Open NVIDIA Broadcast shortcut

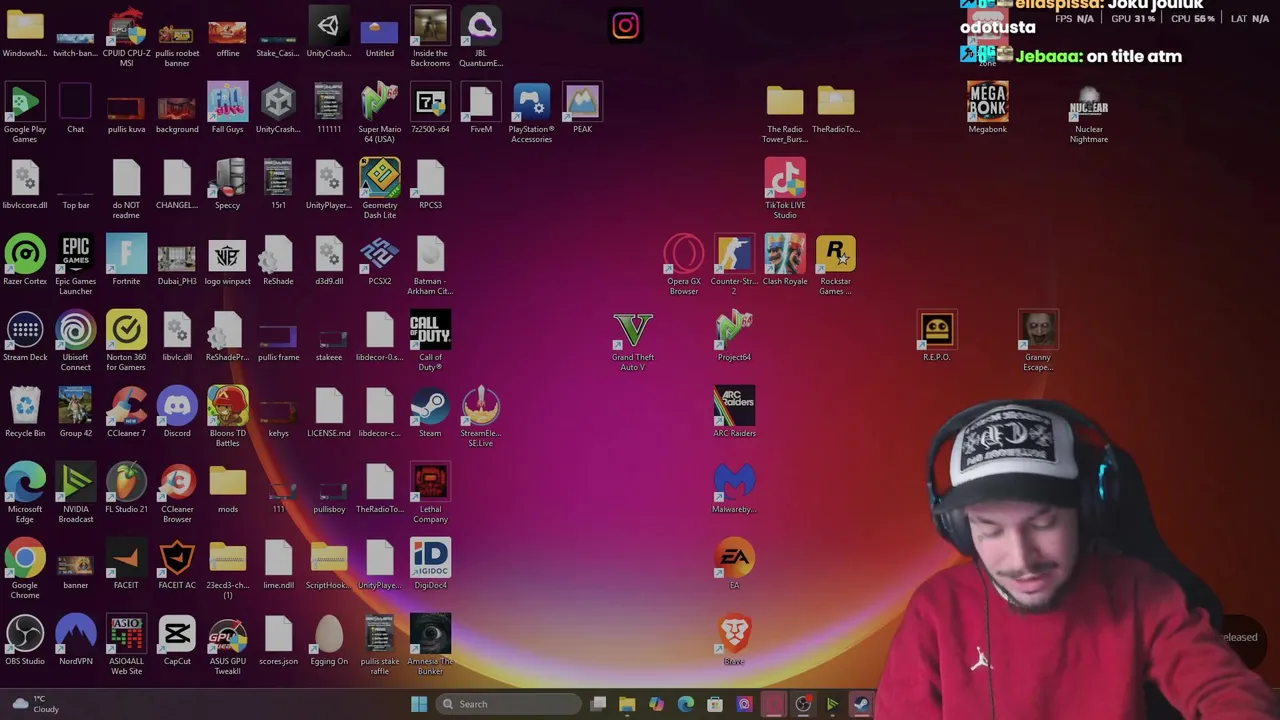point(75,493)
